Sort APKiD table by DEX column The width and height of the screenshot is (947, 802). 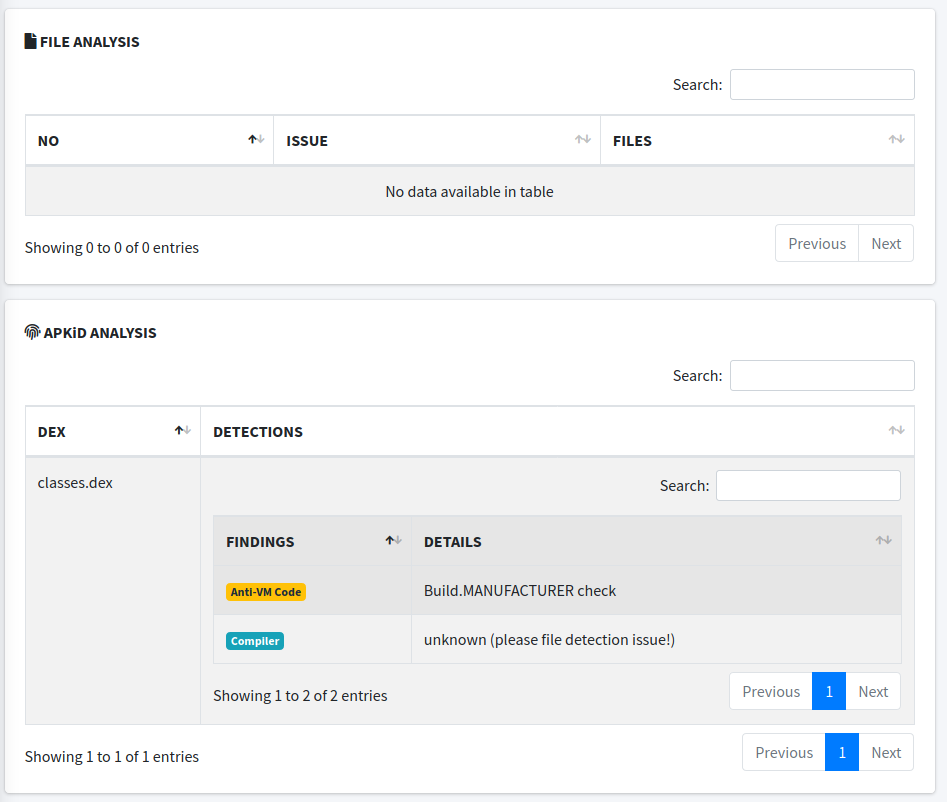(x=183, y=431)
